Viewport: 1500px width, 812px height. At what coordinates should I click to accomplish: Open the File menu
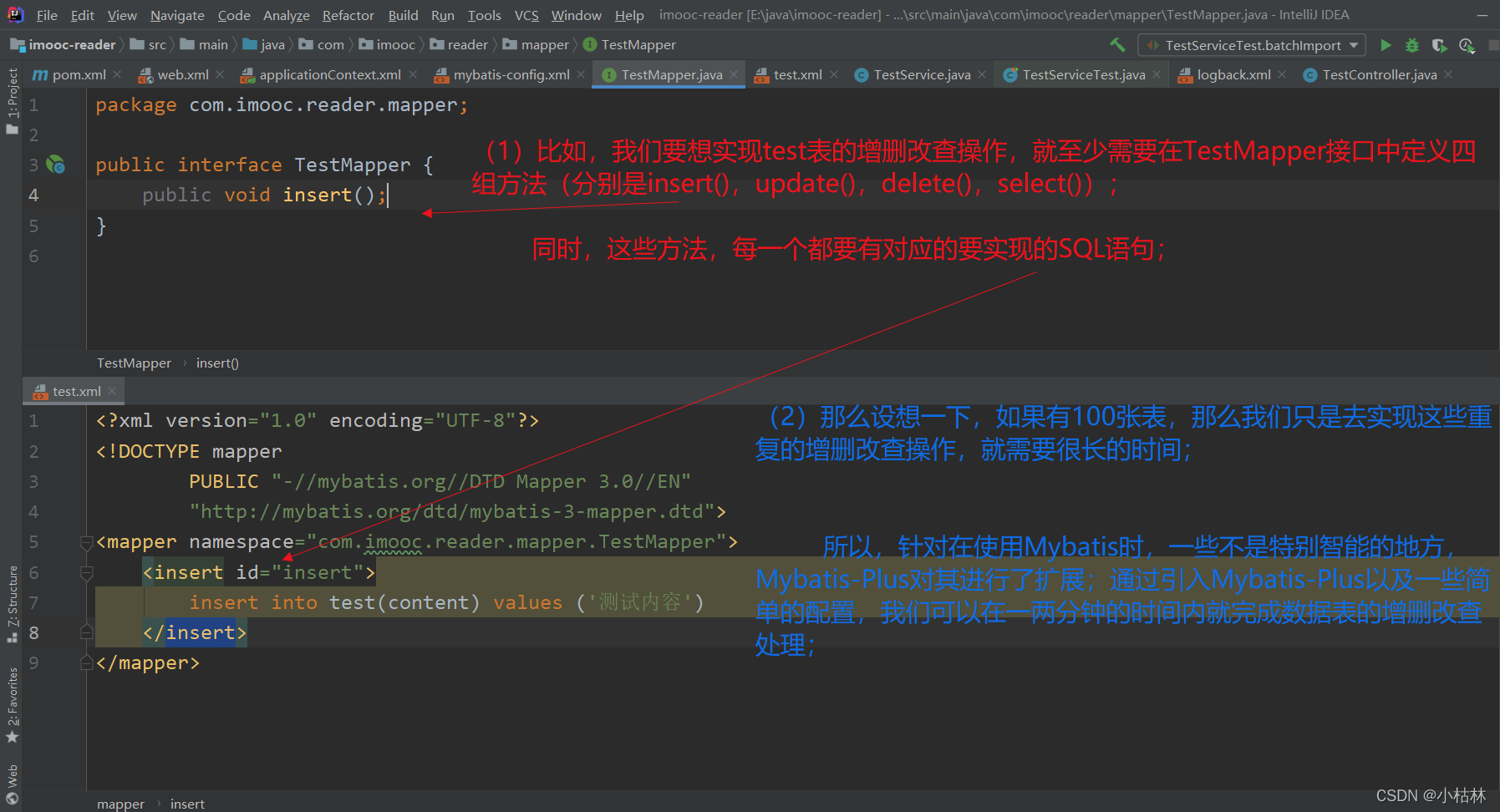(47, 15)
